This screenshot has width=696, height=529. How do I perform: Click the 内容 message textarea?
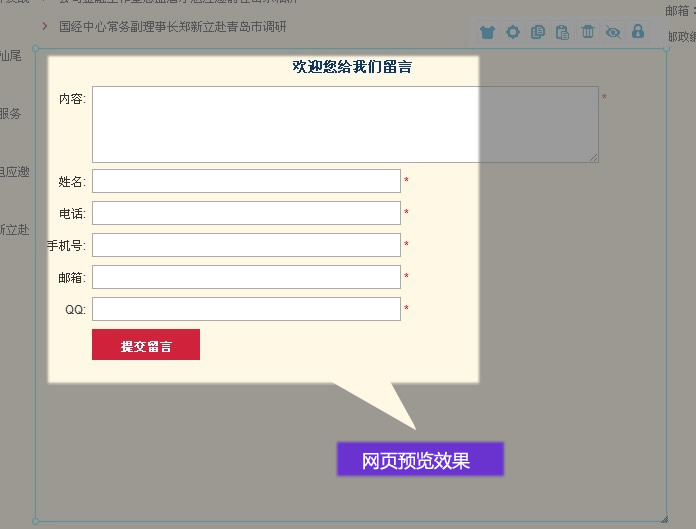tap(345, 124)
